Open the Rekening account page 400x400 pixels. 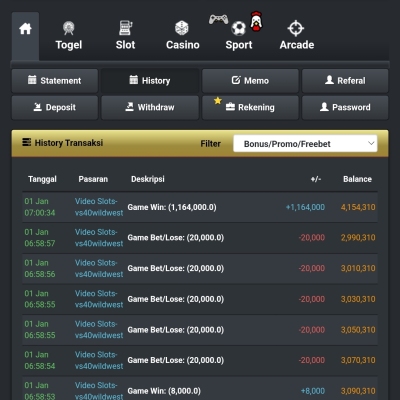click(x=250, y=107)
